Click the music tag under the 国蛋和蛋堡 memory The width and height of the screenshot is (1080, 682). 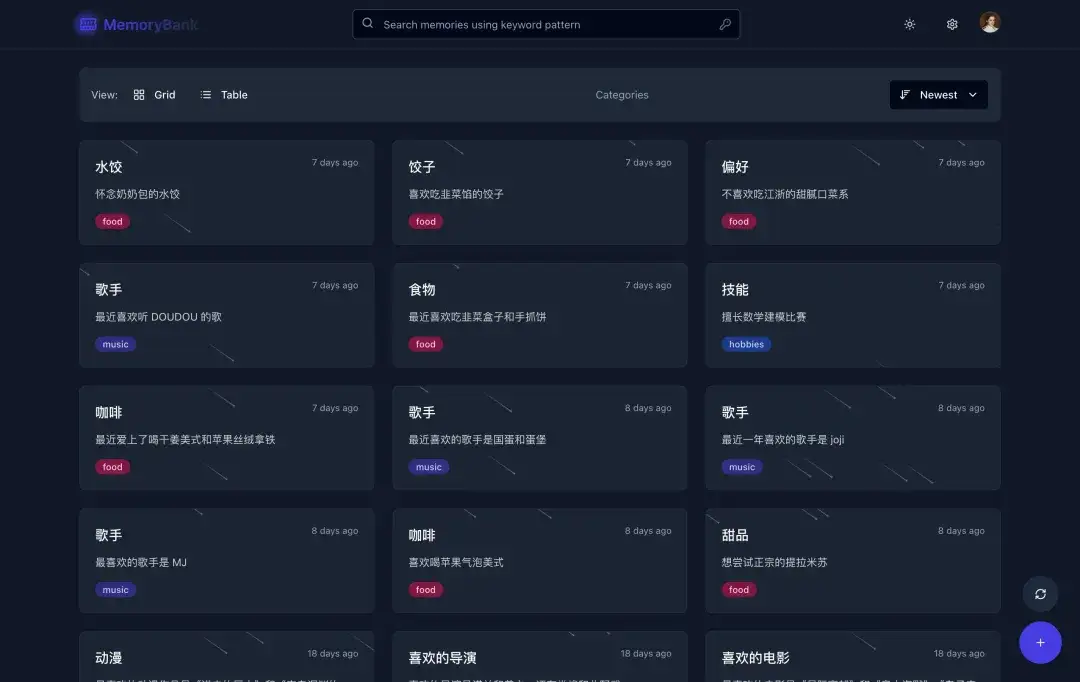click(428, 466)
